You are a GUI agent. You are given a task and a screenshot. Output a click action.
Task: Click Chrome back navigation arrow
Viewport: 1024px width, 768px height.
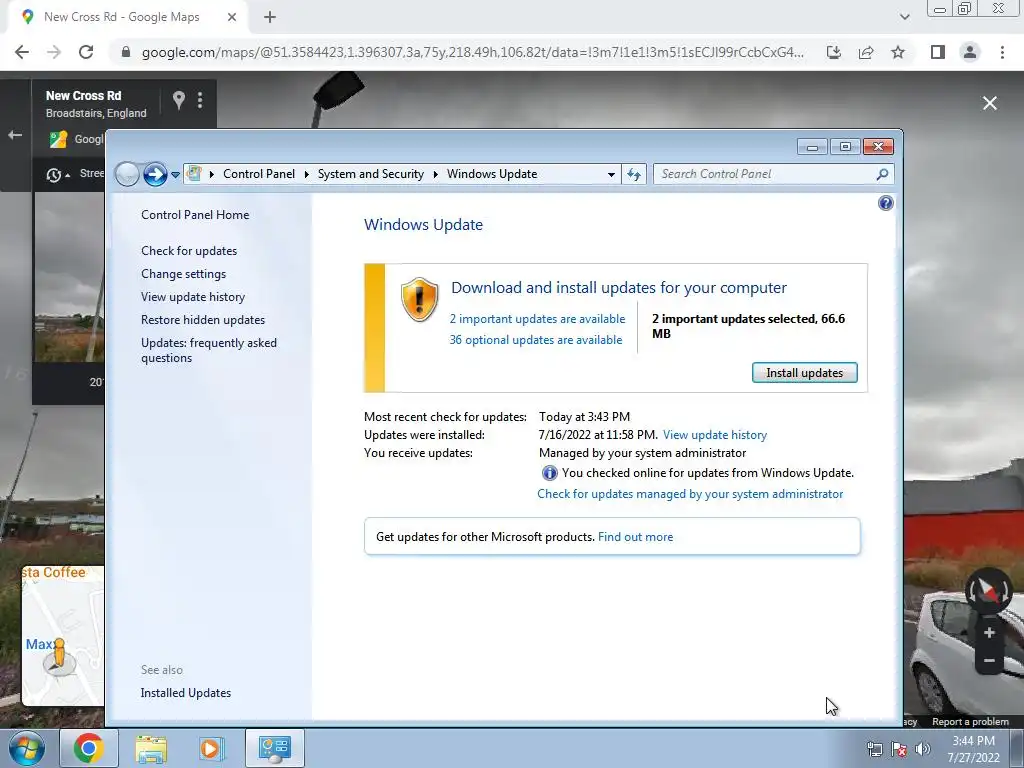[x=22, y=52]
